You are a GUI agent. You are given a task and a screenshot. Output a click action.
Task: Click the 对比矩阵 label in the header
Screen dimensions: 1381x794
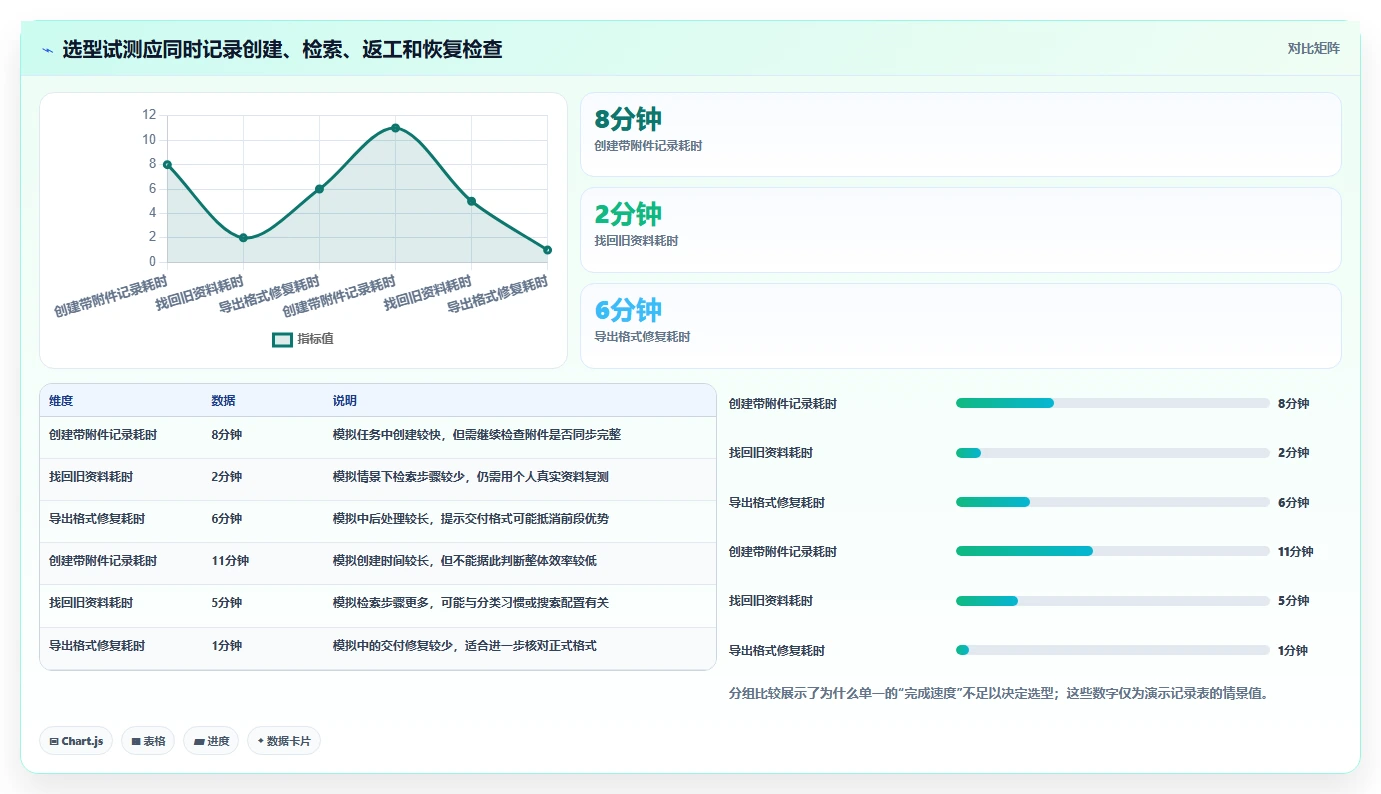[x=1313, y=48]
